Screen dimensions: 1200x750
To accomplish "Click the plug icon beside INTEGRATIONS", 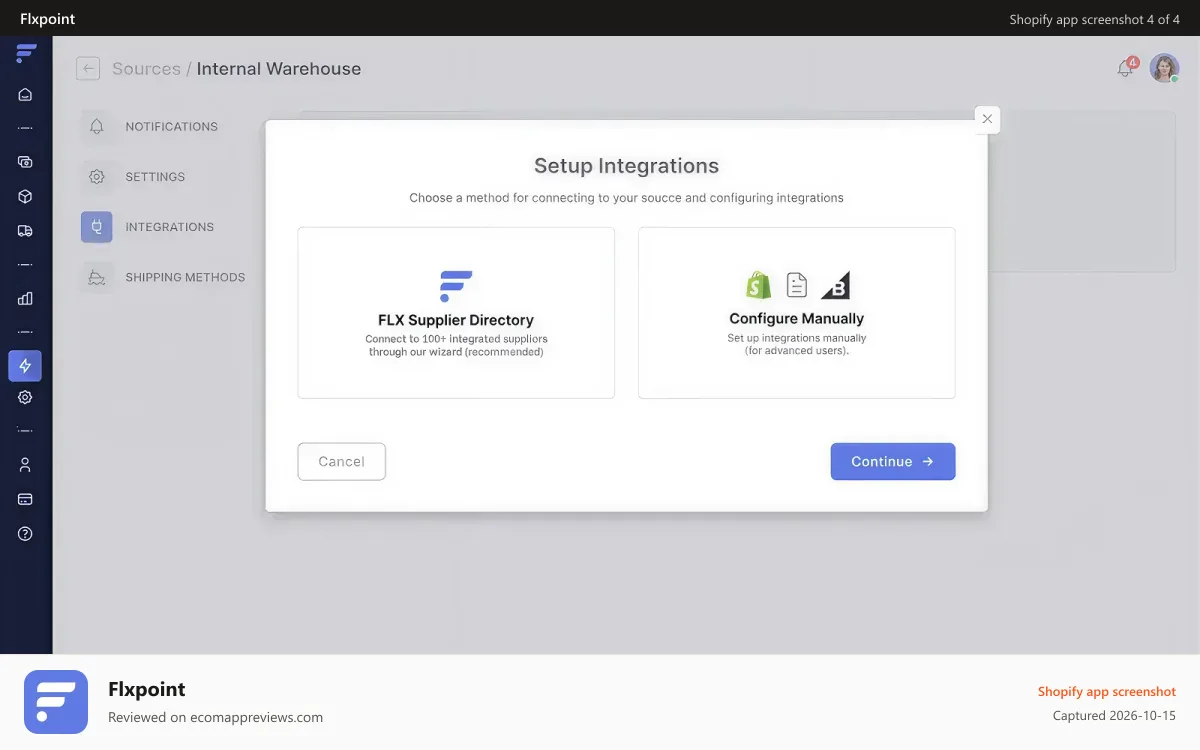I will pos(97,227).
